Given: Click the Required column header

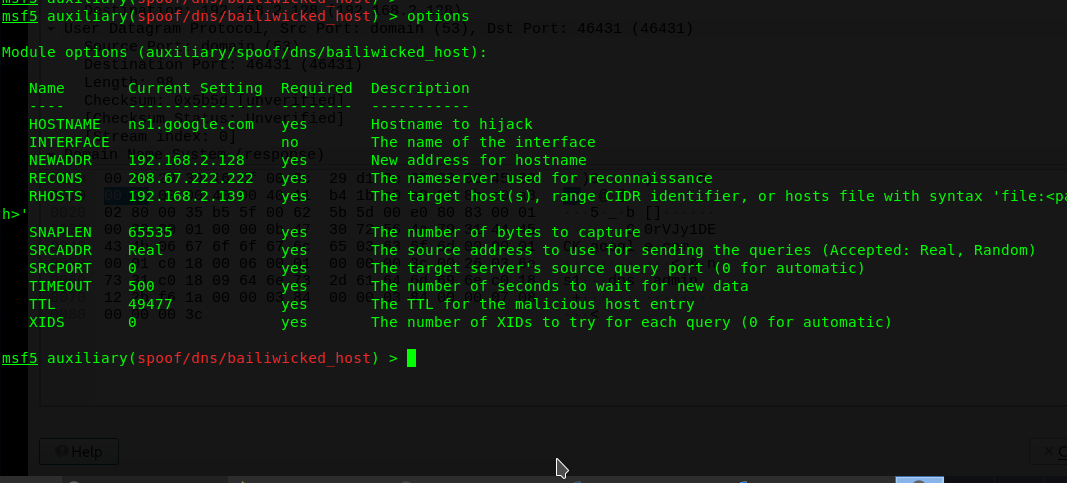Looking at the screenshot, I should [x=316, y=88].
